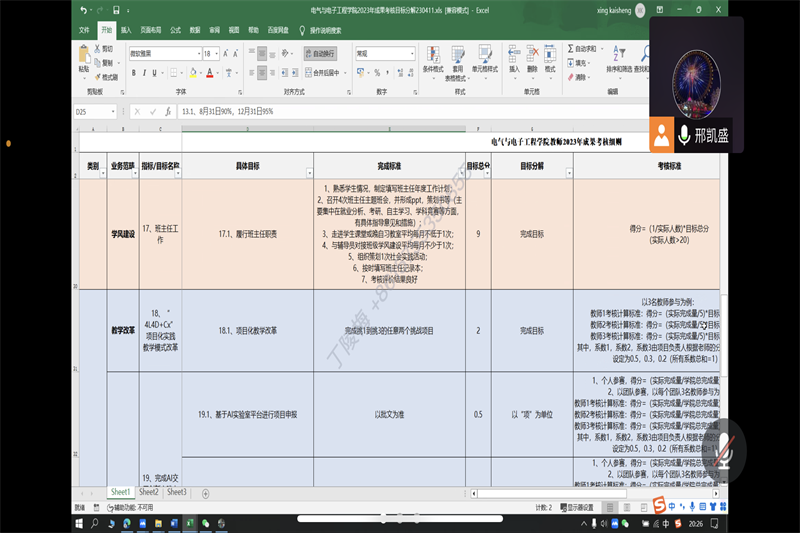The width and height of the screenshot is (800, 533).
Task: Click the Italic I formatting icon
Action: [145, 73]
